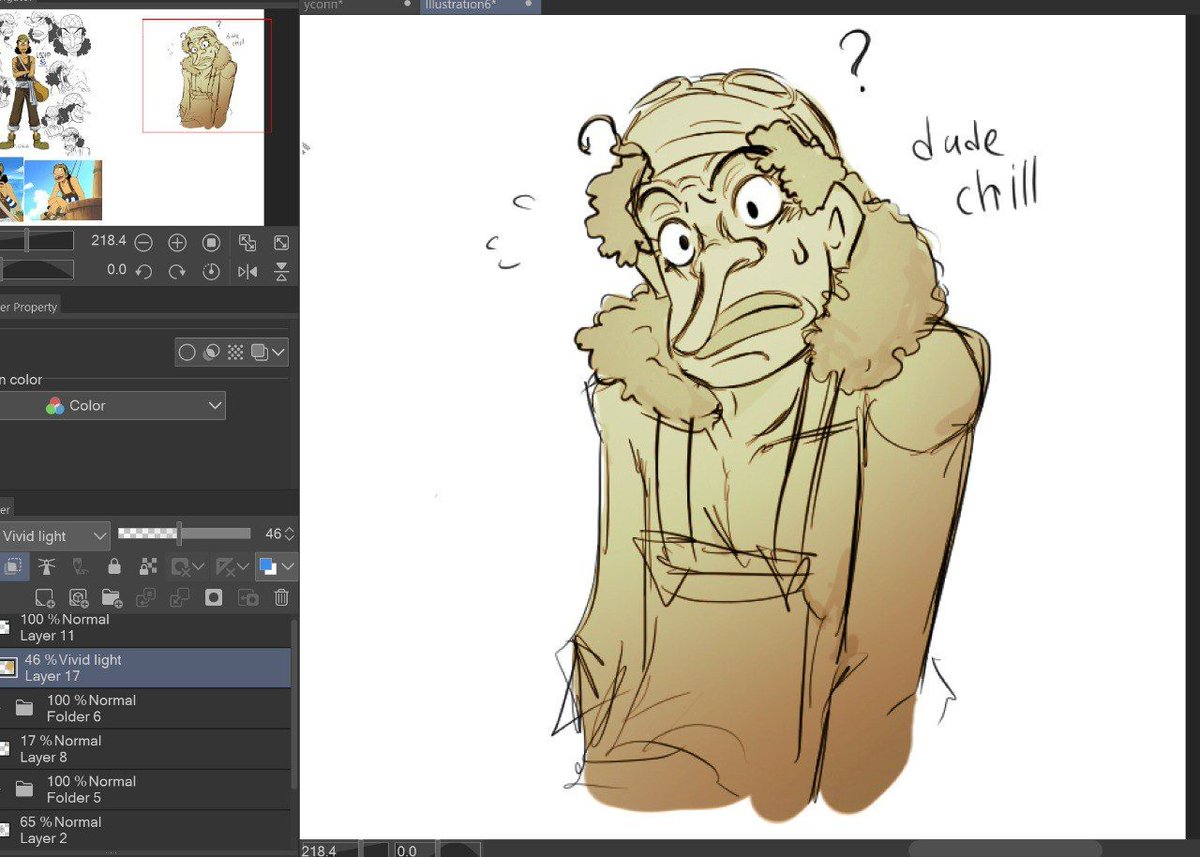
Task: Switch to the yconn canvas tab
Action: pos(357,6)
